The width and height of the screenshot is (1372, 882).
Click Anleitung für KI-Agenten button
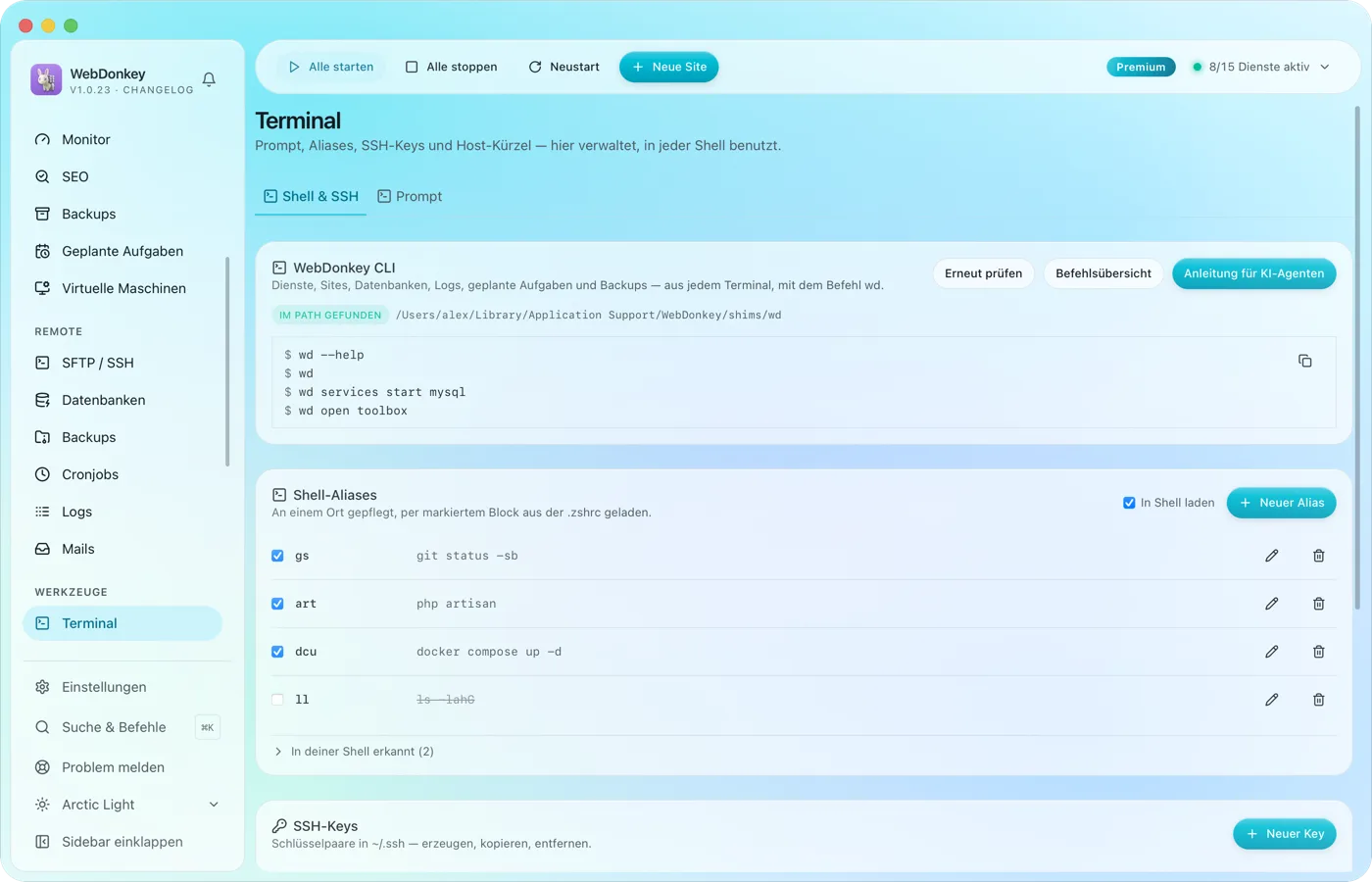(x=1254, y=273)
